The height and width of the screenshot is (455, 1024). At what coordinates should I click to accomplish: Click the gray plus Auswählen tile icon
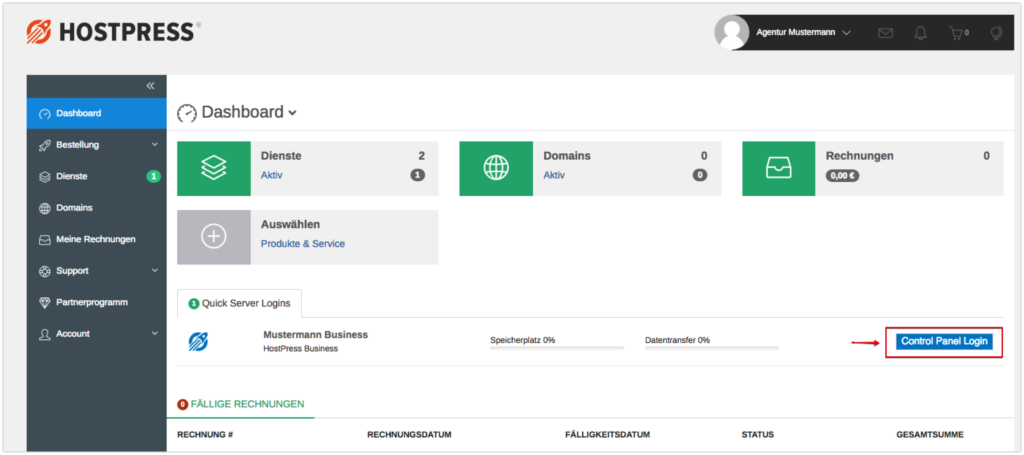214,237
